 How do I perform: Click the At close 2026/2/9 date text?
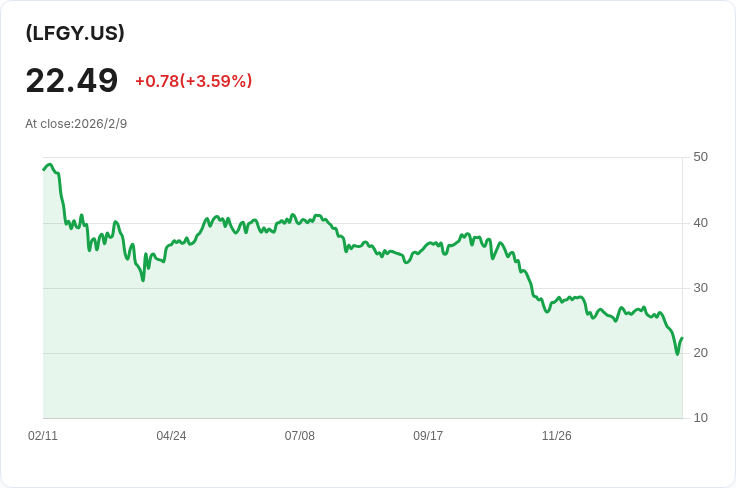click(76, 124)
